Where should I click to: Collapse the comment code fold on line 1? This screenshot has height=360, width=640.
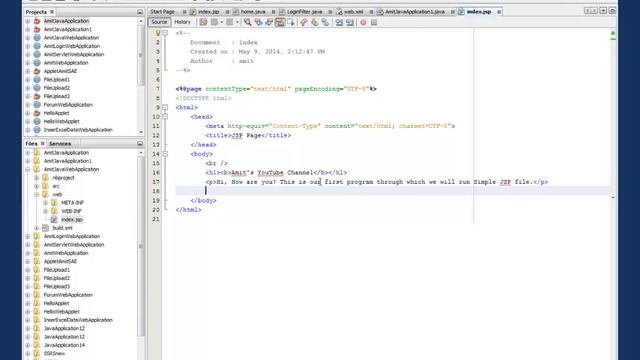pos(165,33)
